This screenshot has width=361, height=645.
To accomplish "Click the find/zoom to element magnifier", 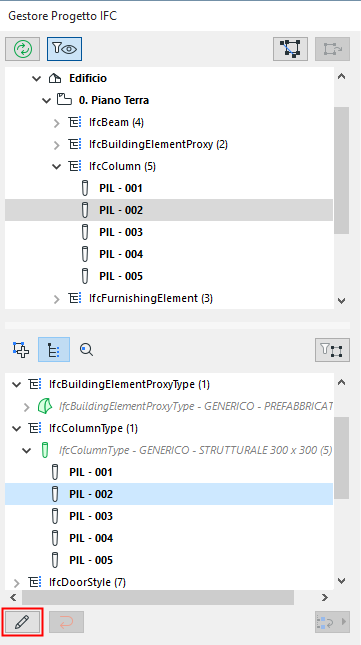I will pos(86,350).
